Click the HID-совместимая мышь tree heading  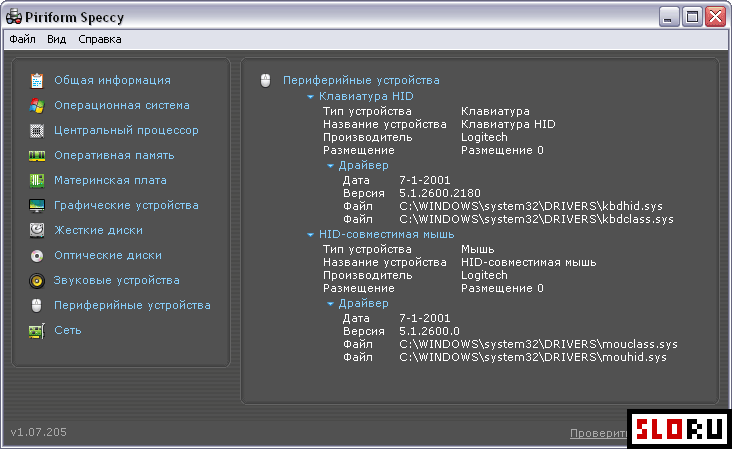[x=387, y=235]
